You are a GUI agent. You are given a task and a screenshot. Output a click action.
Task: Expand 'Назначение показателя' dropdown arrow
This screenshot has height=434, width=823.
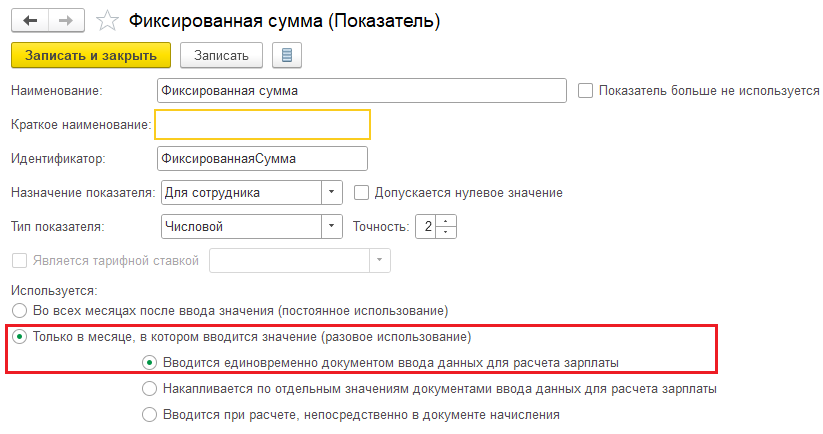point(331,193)
